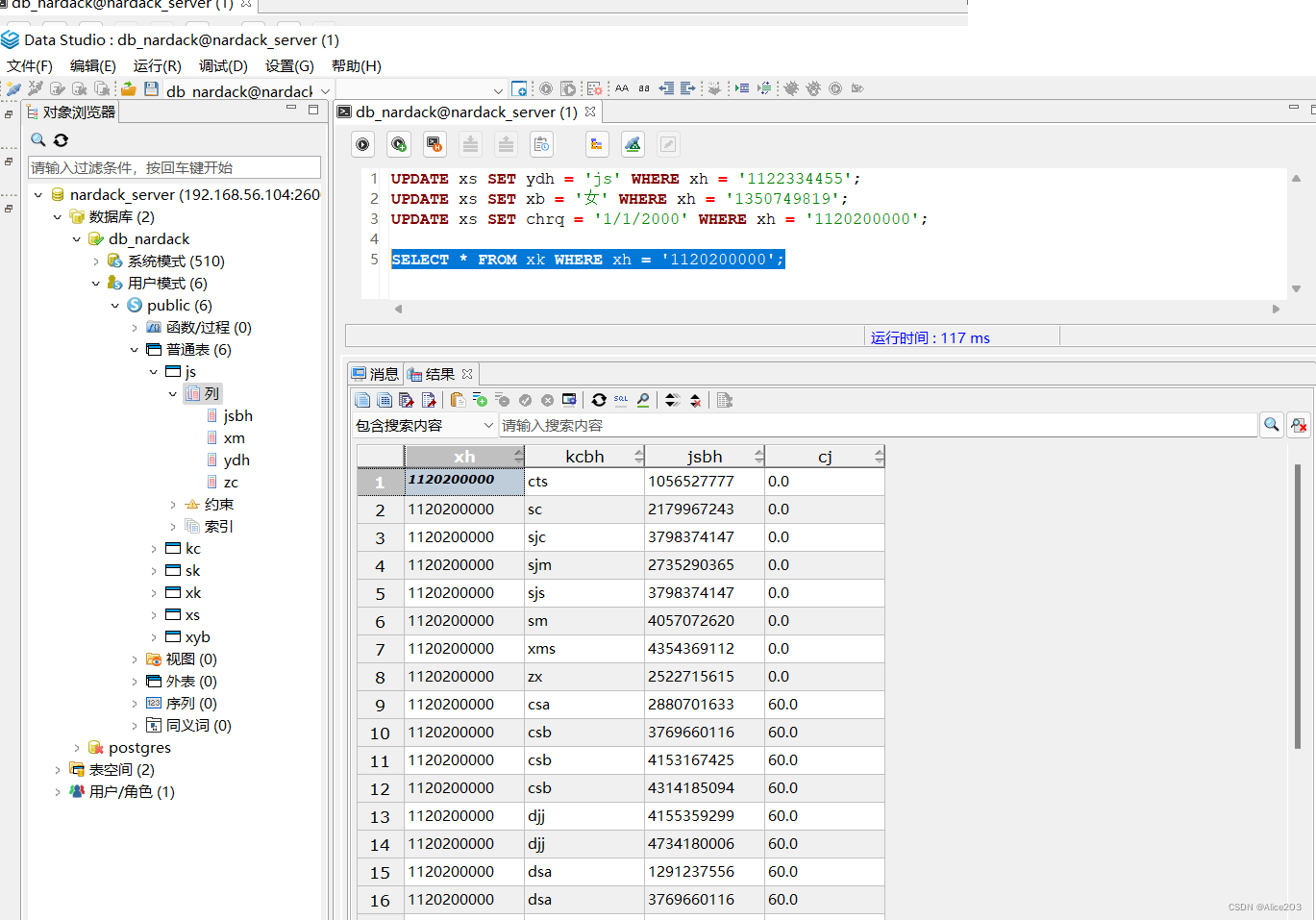This screenshot has height=920, width=1316.
Task: Click cell 2880701633 in jsbh column
Action: click(x=704, y=705)
